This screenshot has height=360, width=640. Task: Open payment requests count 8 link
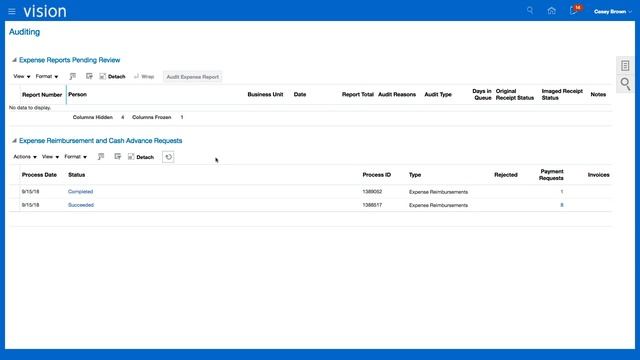[x=562, y=205]
